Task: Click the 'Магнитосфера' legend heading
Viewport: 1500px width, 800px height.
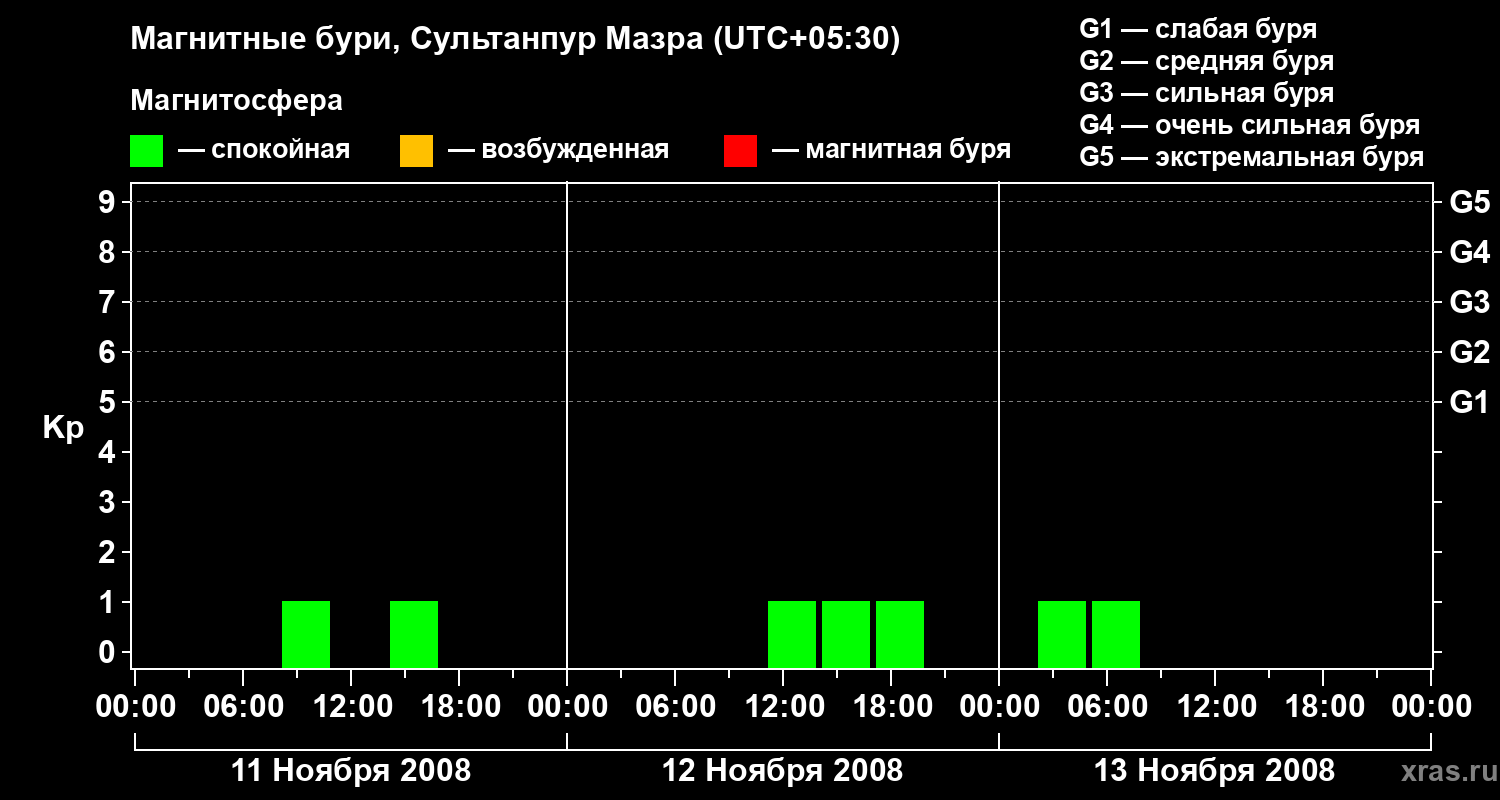Action: 236,101
